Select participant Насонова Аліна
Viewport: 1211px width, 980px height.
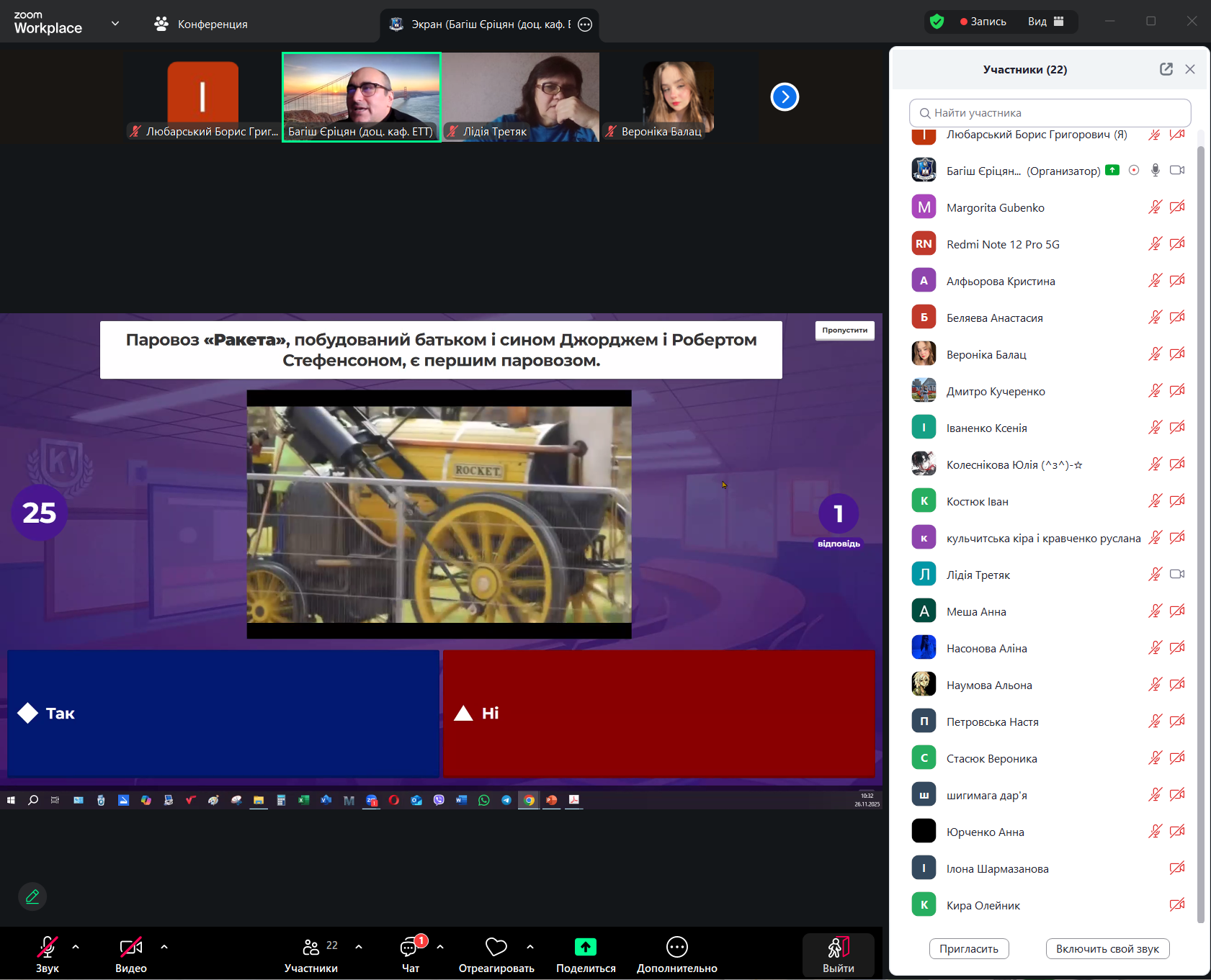[x=1048, y=648]
